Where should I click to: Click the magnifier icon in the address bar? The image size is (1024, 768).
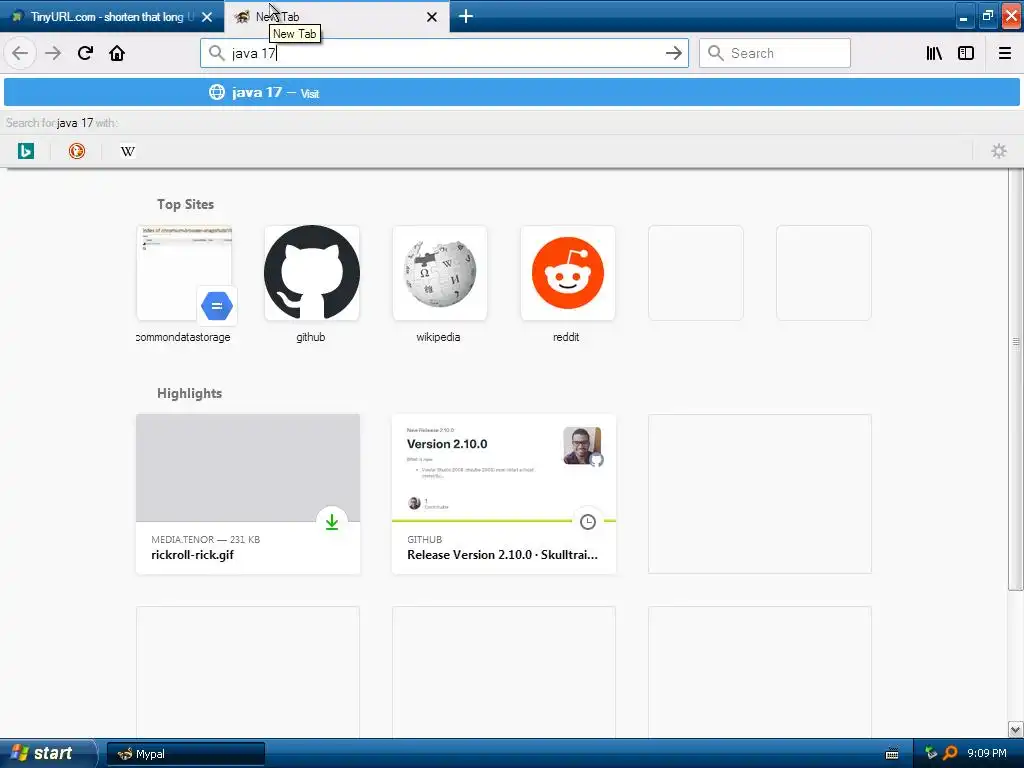click(x=216, y=53)
